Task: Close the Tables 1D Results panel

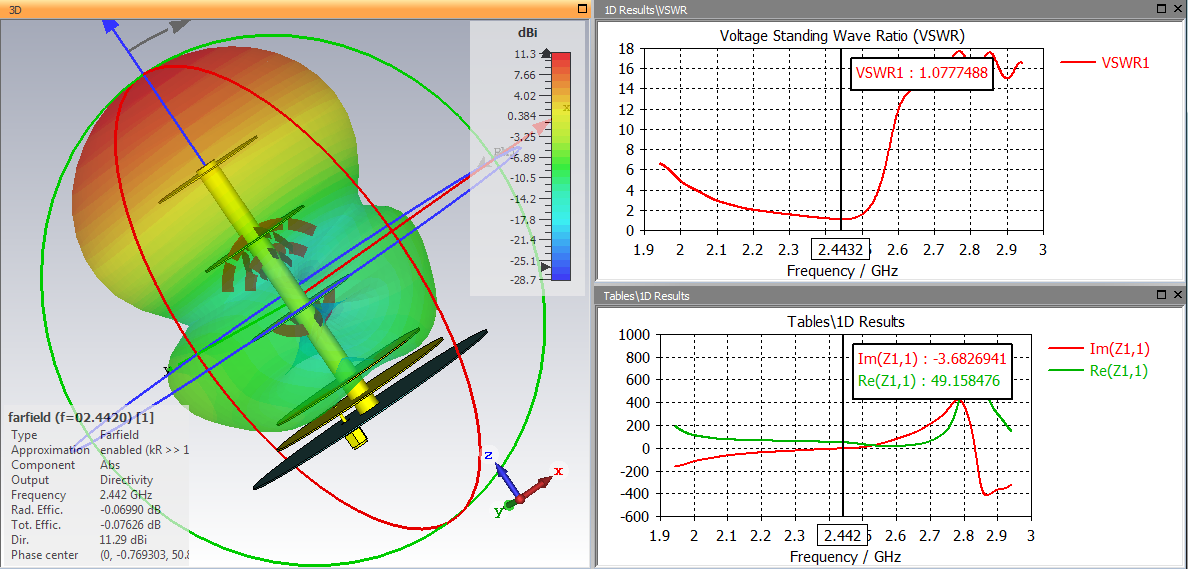Action: tap(1178, 295)
